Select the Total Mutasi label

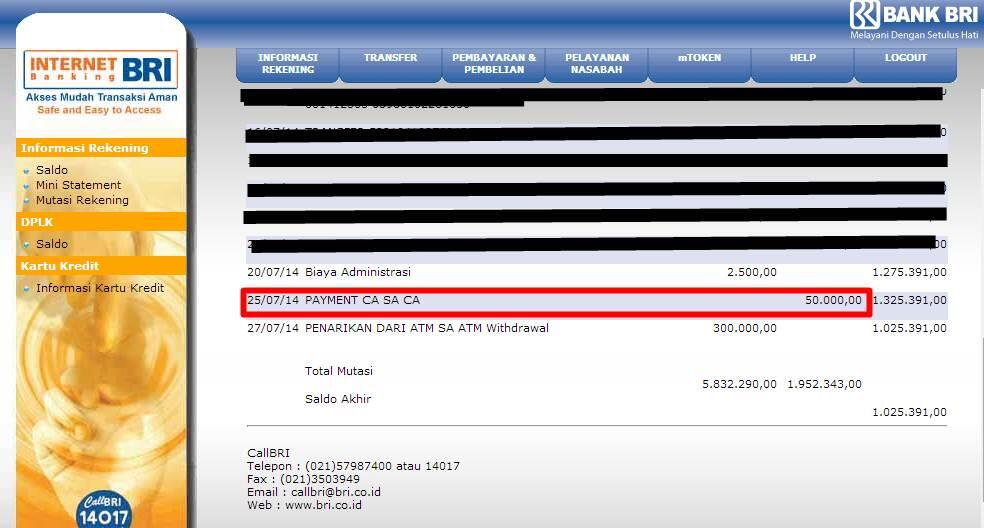[339, 371]
